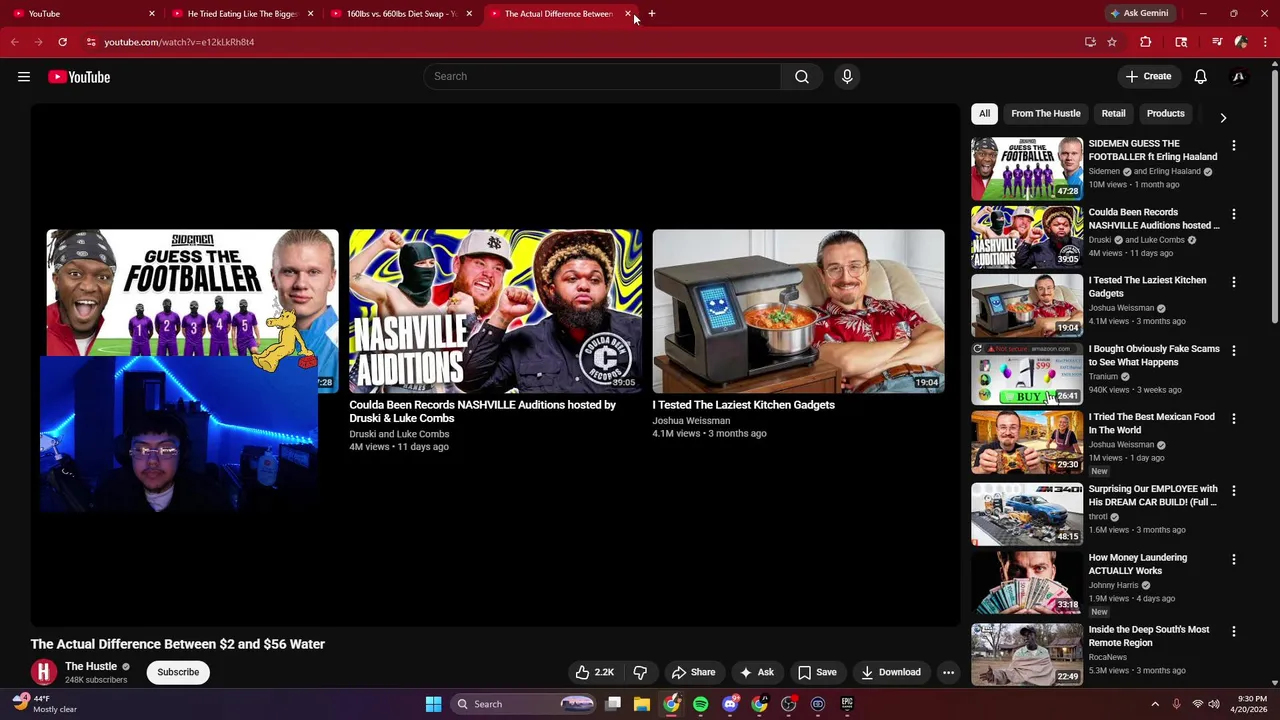Like the video with thumbs up
The width and height of the screenshot is (1280, 720).
pyautogui.click(x=594, y=672)
